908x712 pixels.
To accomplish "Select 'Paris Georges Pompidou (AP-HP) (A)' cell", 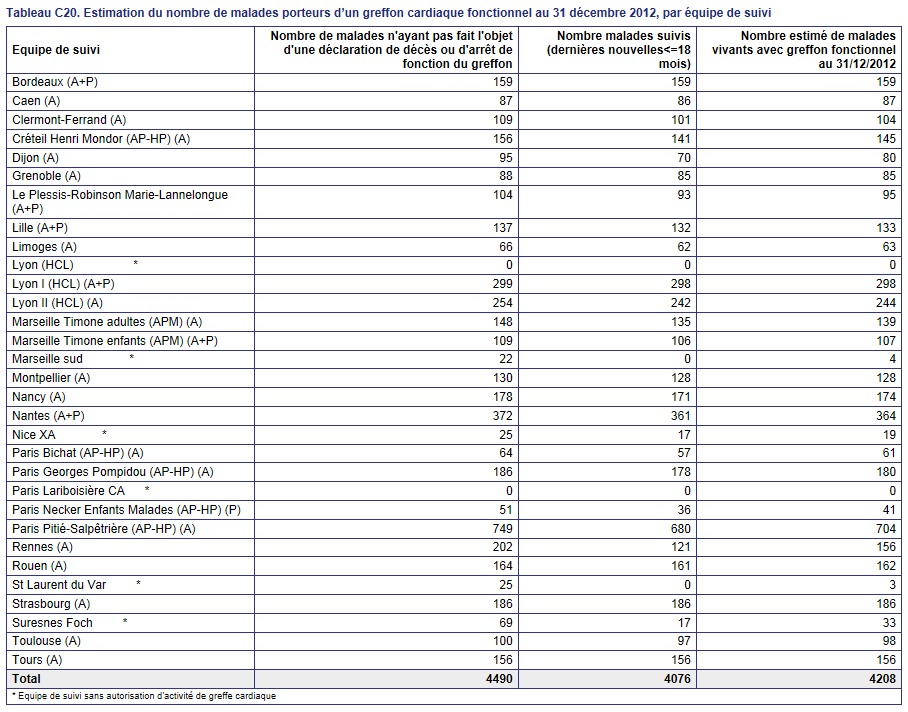I will (113, 472).
